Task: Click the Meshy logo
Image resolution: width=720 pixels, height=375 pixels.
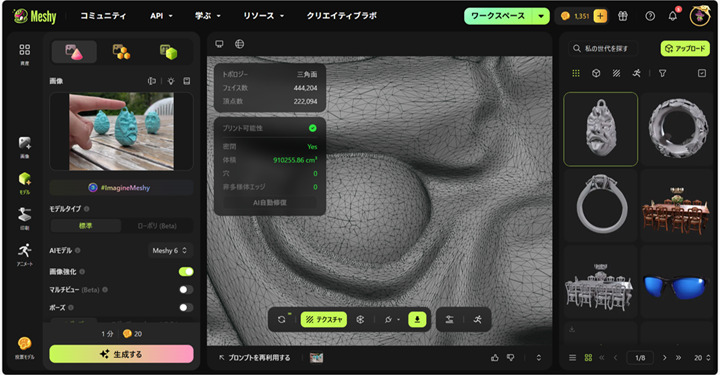Action: click(34, 17)
